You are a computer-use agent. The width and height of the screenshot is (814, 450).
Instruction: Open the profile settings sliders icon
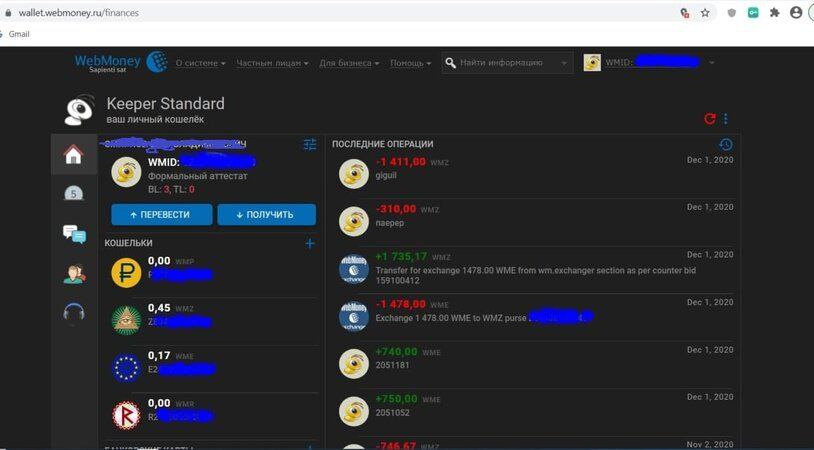coord(309,144)
